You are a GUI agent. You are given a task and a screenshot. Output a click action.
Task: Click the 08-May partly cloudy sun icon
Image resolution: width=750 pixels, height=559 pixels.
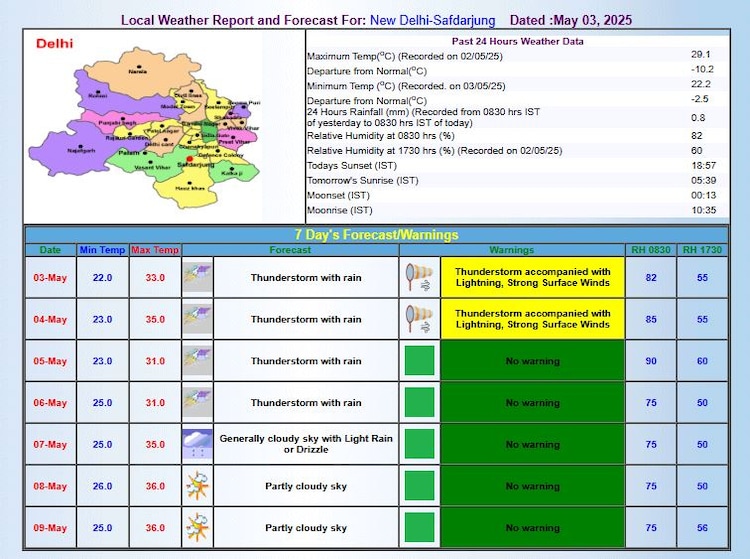(197, 486)
